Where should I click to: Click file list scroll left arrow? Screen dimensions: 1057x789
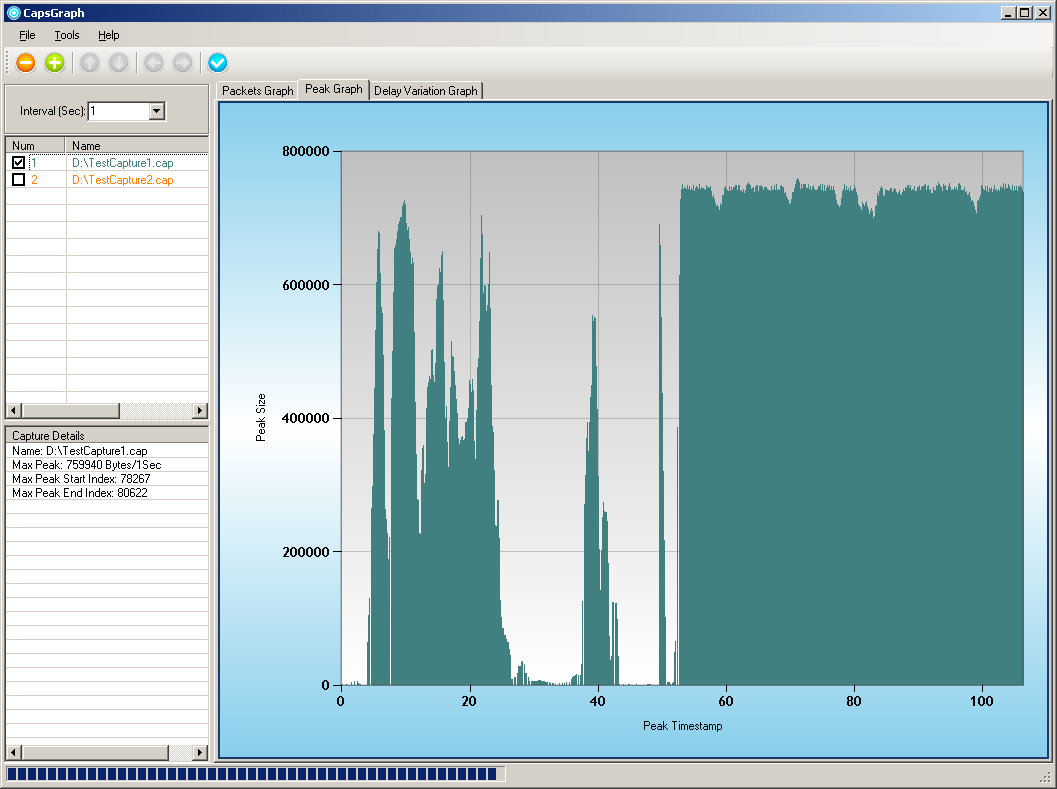13,411
